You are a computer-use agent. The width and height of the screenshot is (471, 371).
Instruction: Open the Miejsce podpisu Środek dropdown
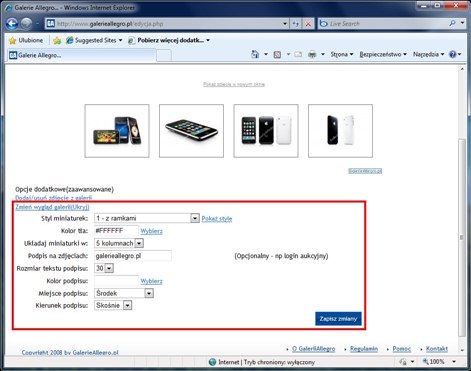click(124, 293)
